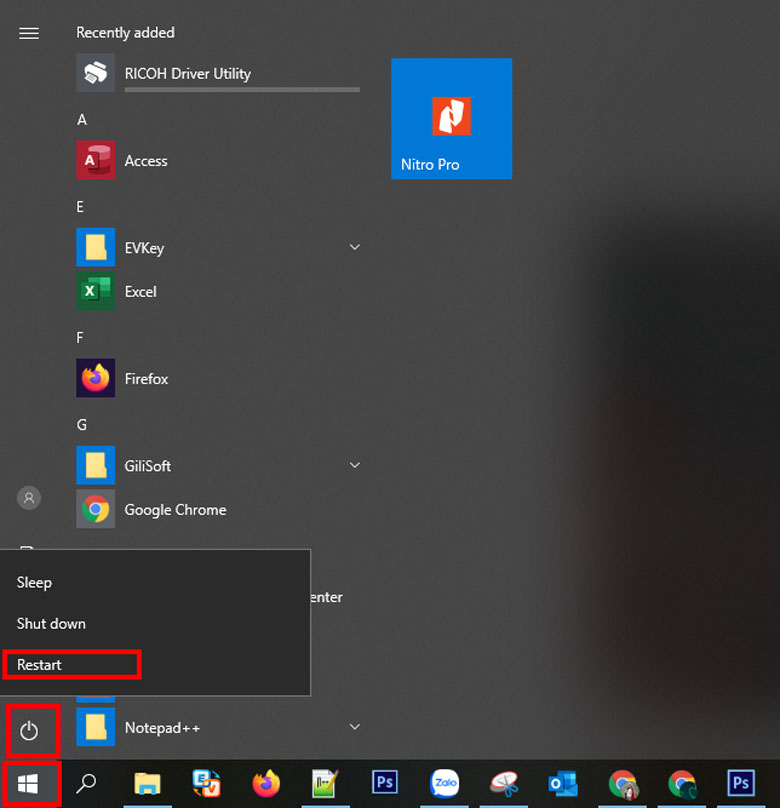Image resolution: width=780 pixels, height=808 pixels.
Task: Open the user account icon in sidebar
Action: point(29,497)
